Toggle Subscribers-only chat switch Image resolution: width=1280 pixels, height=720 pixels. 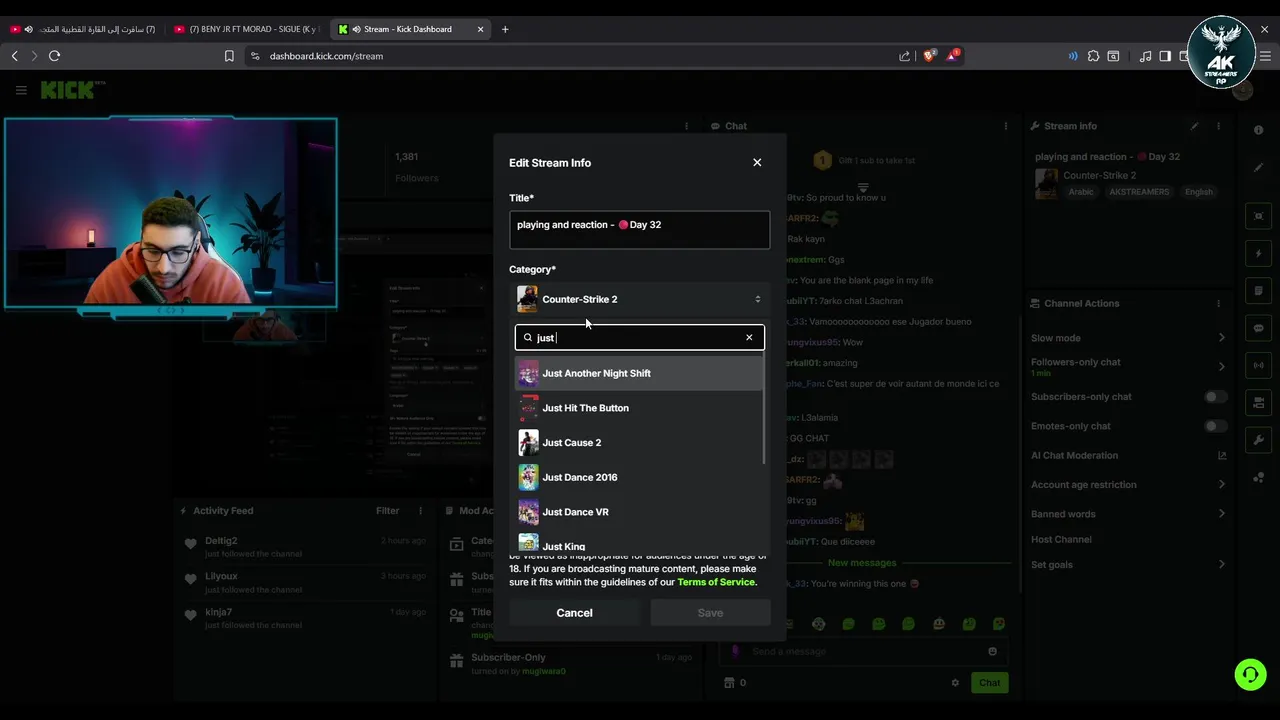tap(1215, 397)
